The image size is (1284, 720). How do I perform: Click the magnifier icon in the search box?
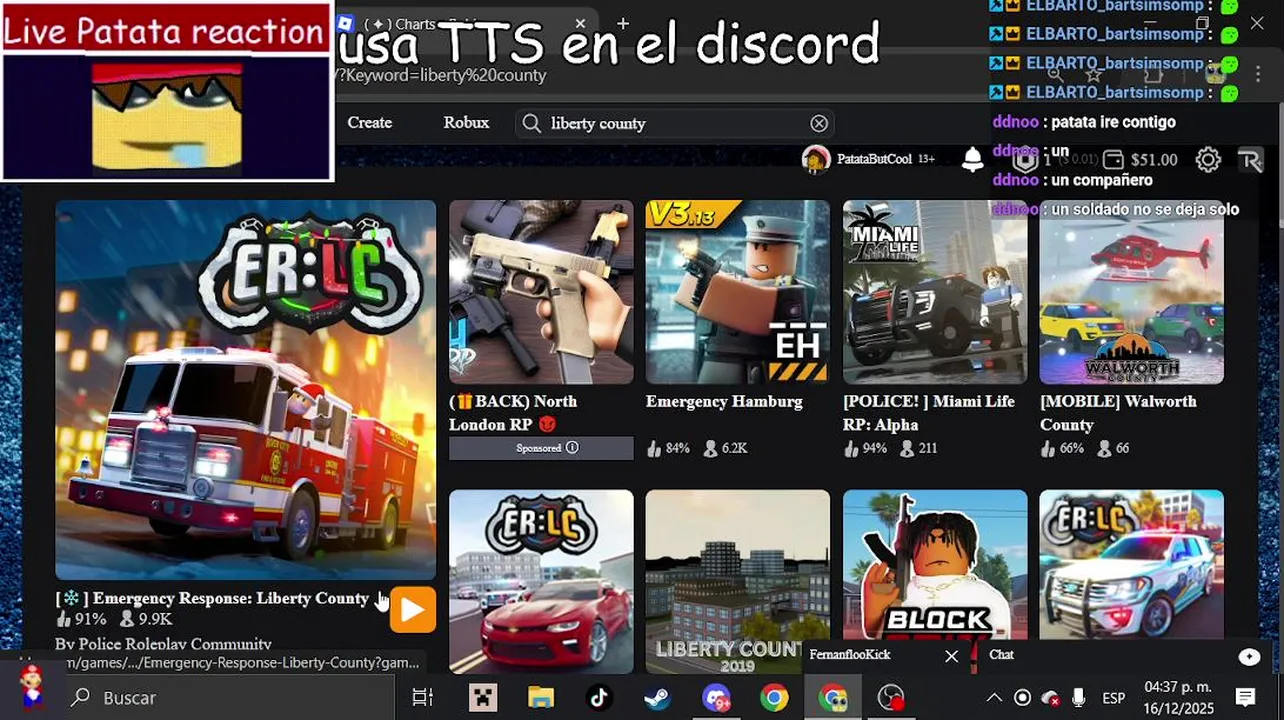coord(532,123)
